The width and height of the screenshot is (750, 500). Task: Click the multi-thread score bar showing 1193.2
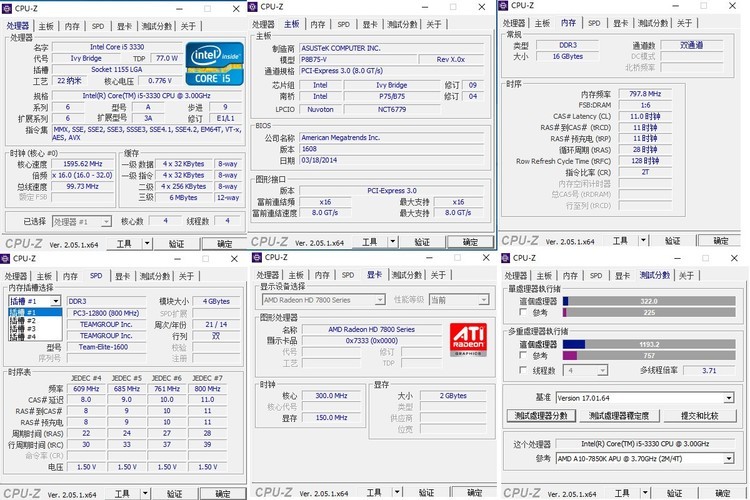tap(649, 344)
